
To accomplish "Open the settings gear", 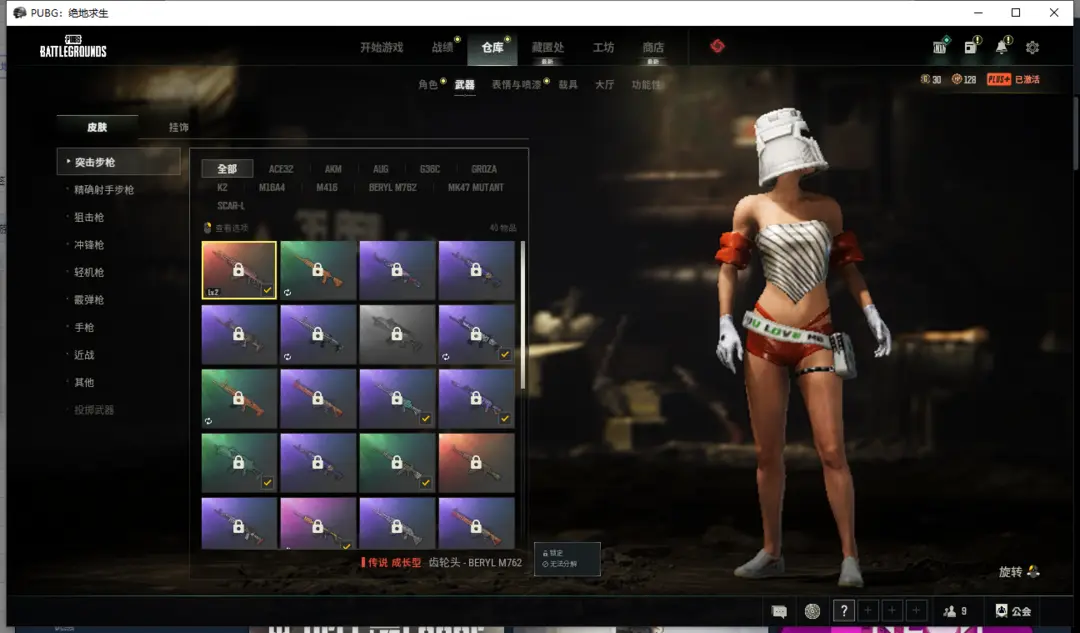I will pos(1032,47).
